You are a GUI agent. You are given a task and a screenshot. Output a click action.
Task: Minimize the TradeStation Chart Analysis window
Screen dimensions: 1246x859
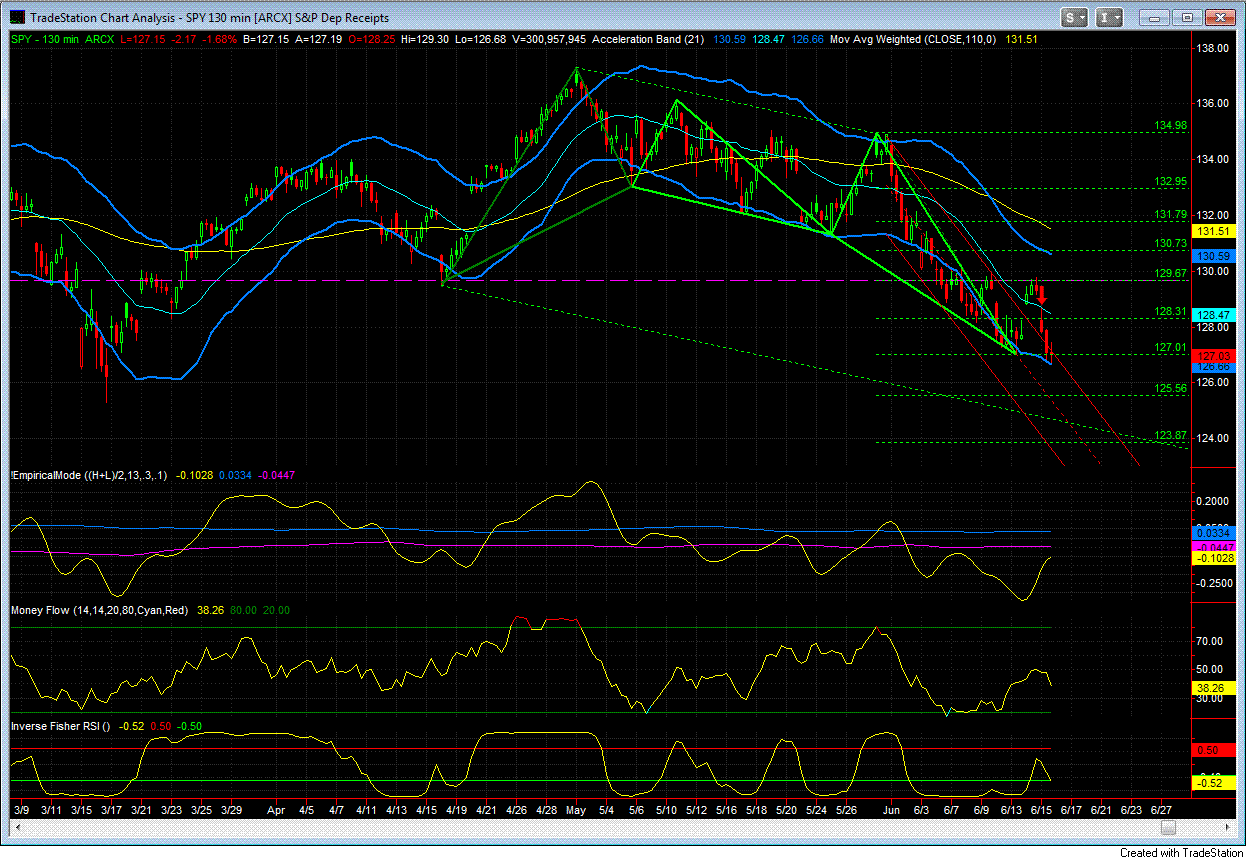pyautogui.click(x=1156, y=17)
